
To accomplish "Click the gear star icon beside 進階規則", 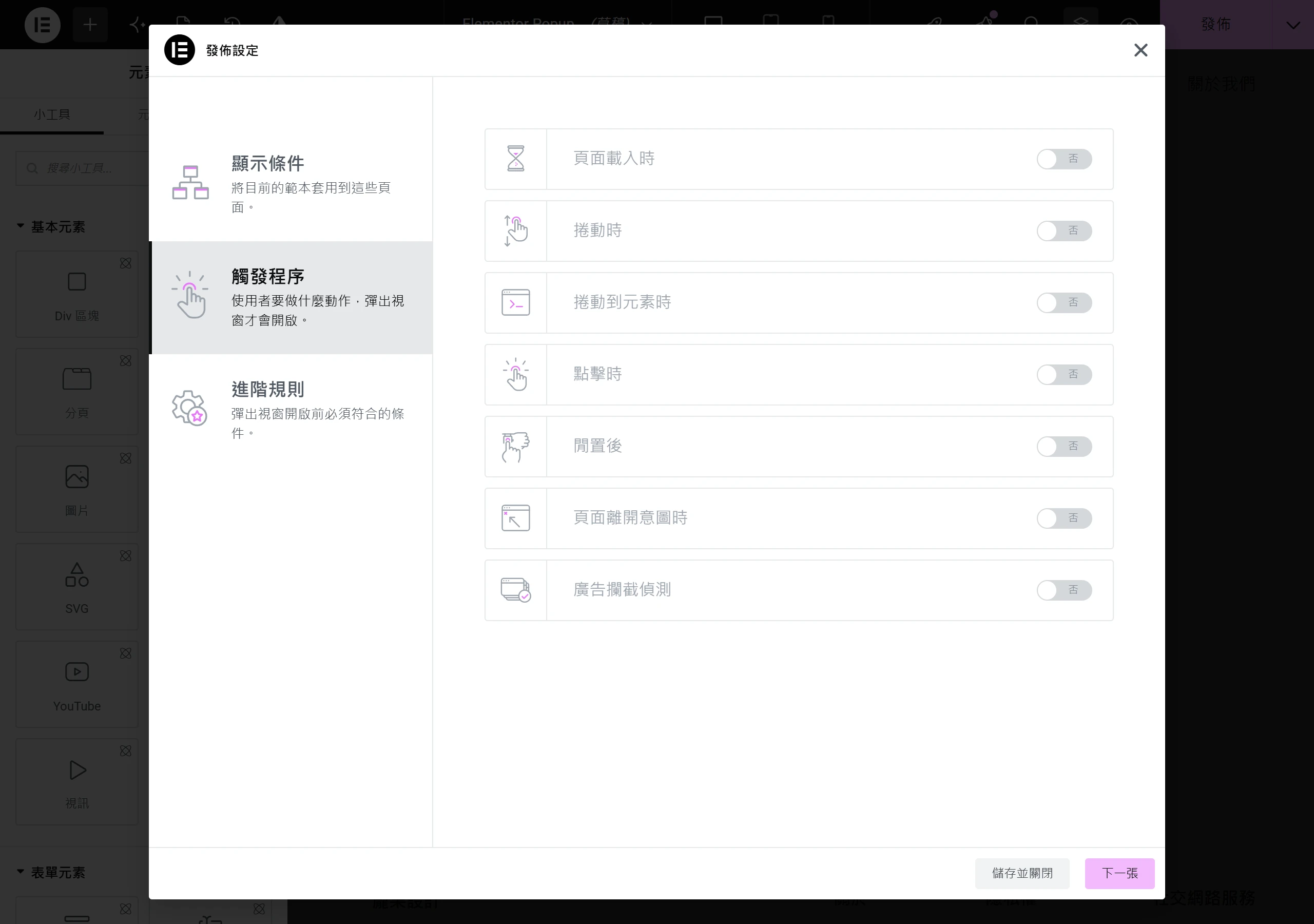I will coord(189,408).
